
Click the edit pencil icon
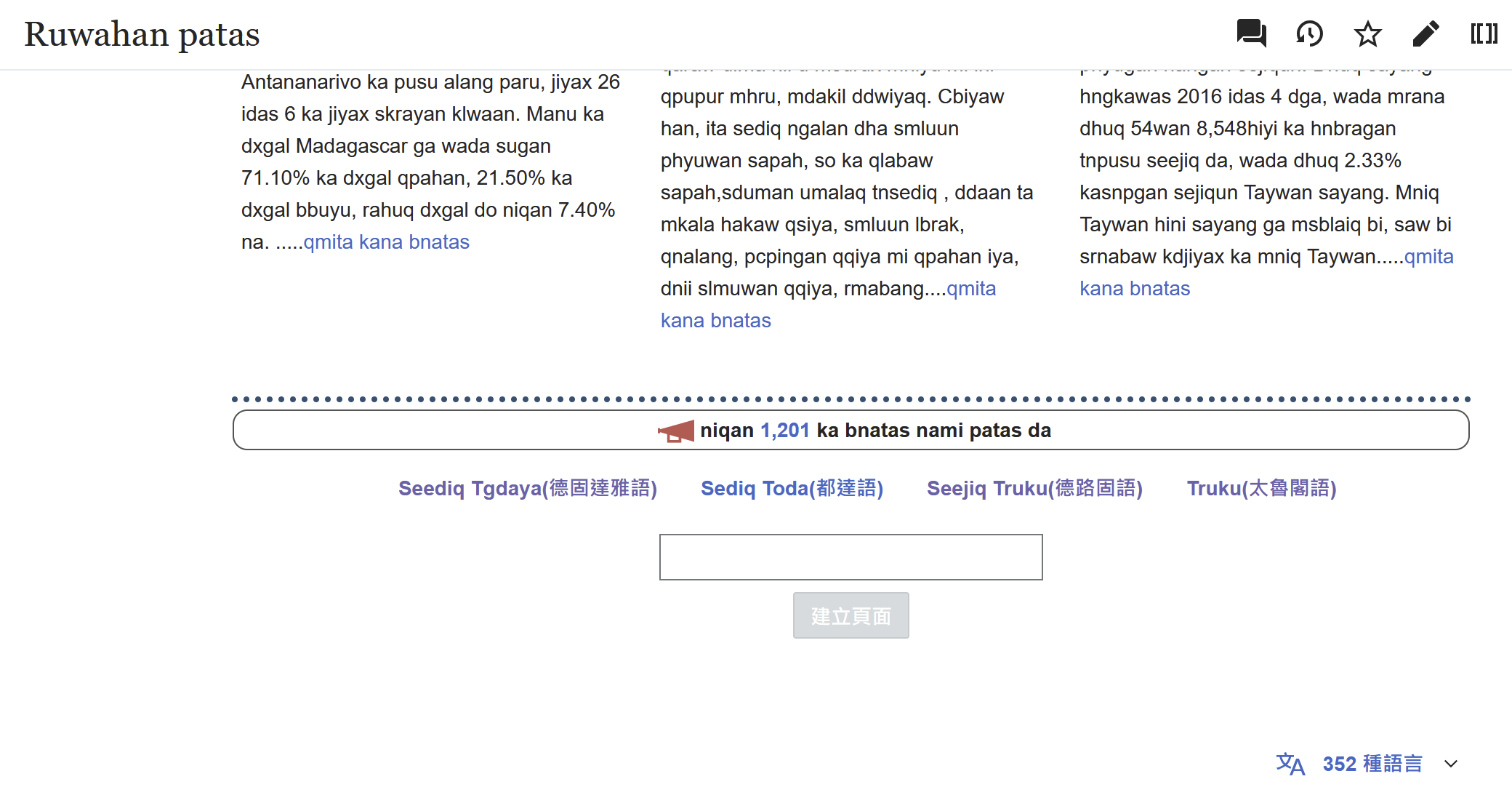(1425, 33)
